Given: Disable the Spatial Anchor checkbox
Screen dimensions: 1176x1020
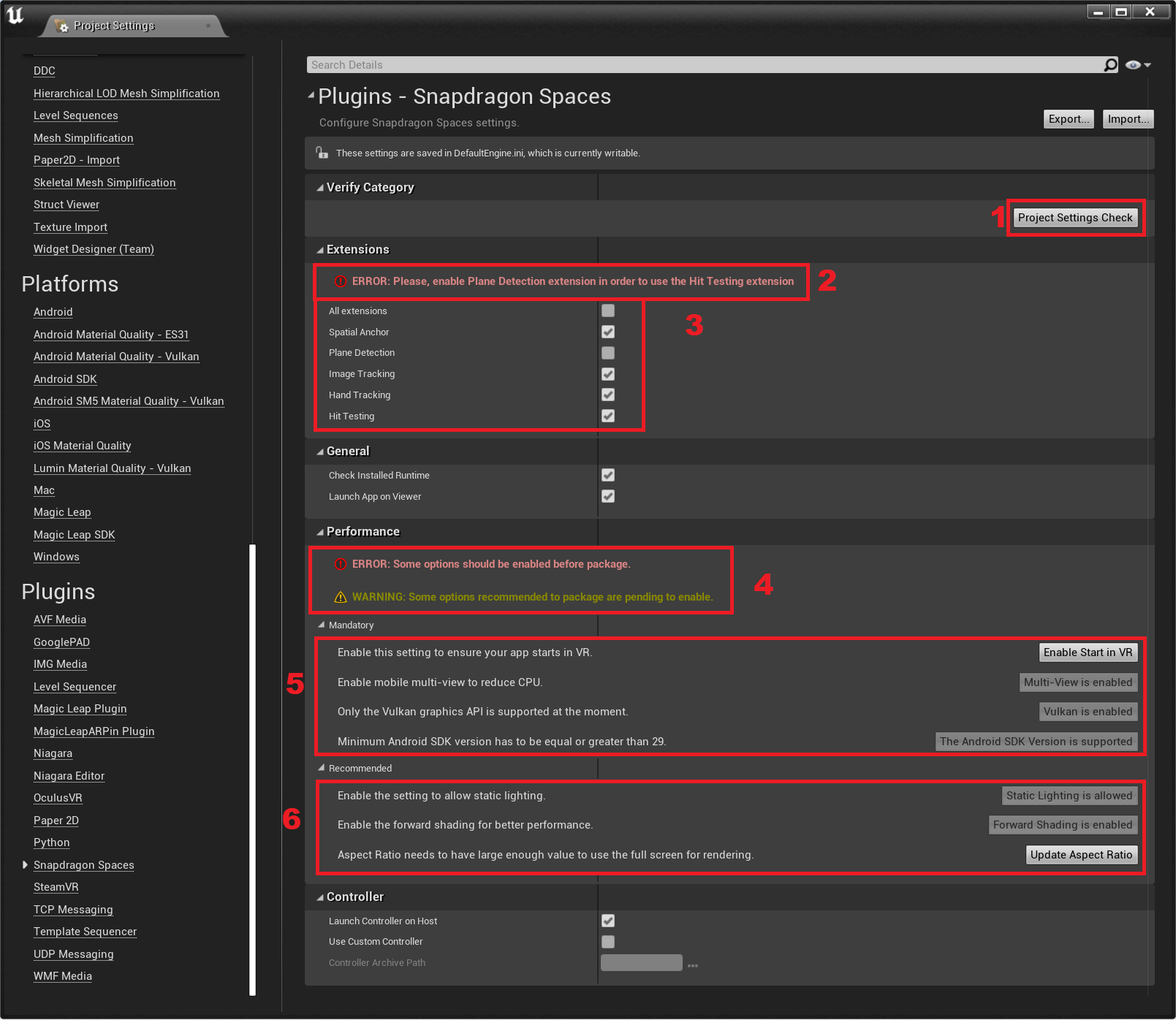Looking at the screenshot, I should [x=608, y=332].
